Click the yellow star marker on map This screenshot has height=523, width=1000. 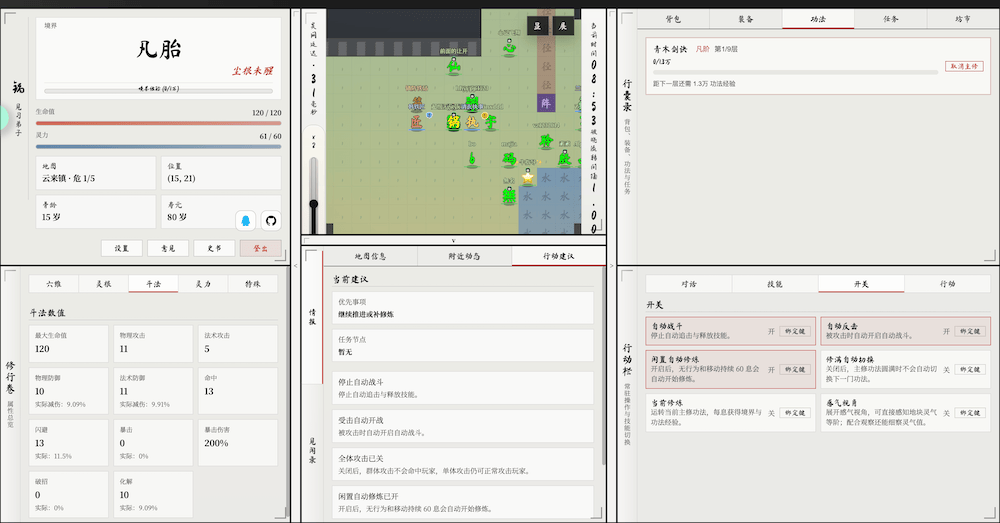(x=527, y=175)
